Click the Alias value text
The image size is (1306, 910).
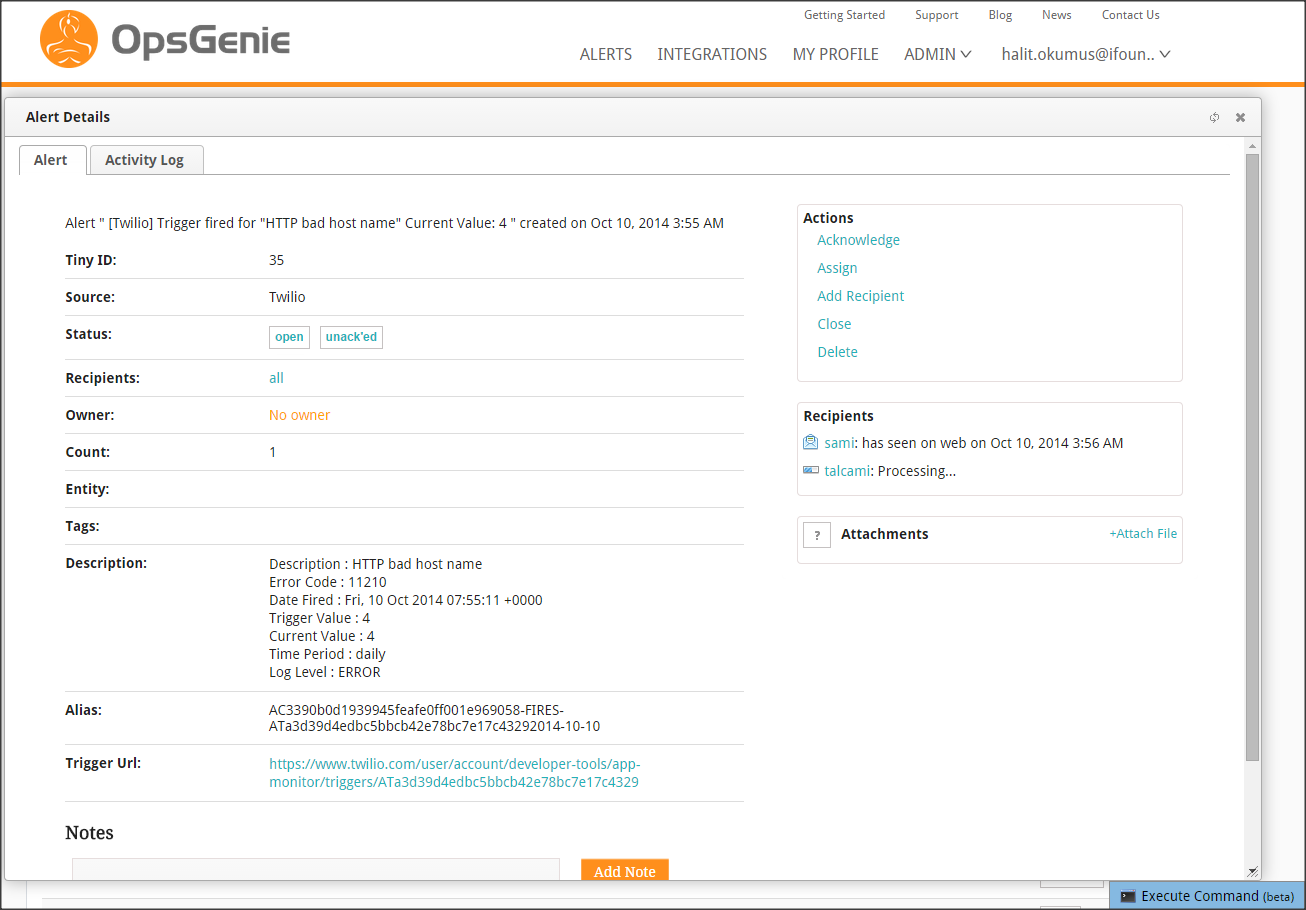pos(434,718)
